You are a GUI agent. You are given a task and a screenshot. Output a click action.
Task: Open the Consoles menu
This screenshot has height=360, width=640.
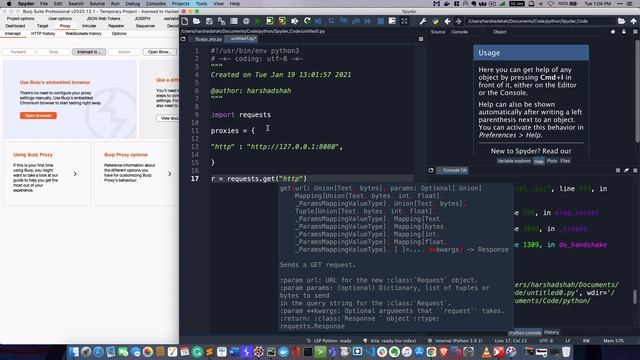coord(156,4)
